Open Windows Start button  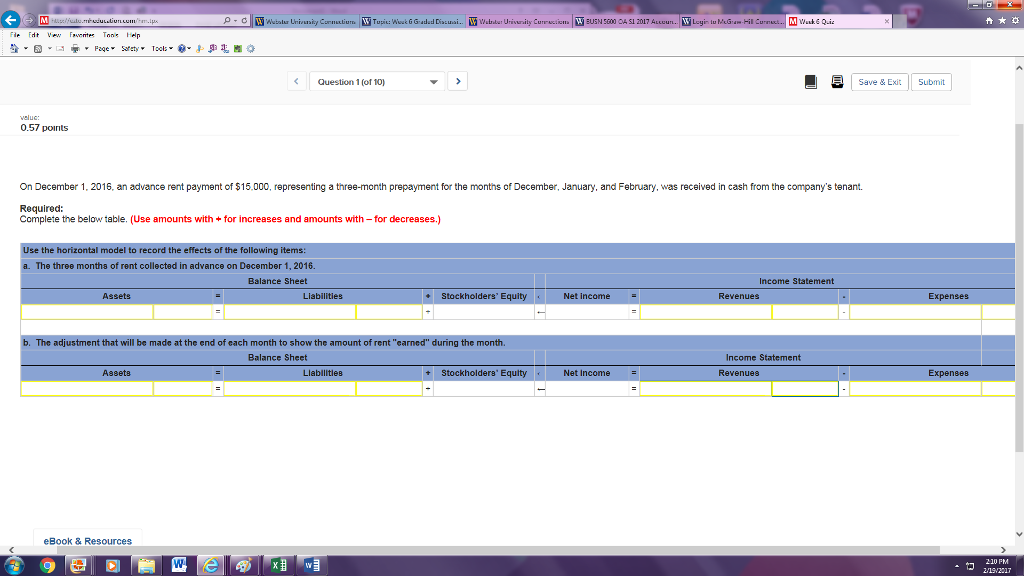[14, 566]
